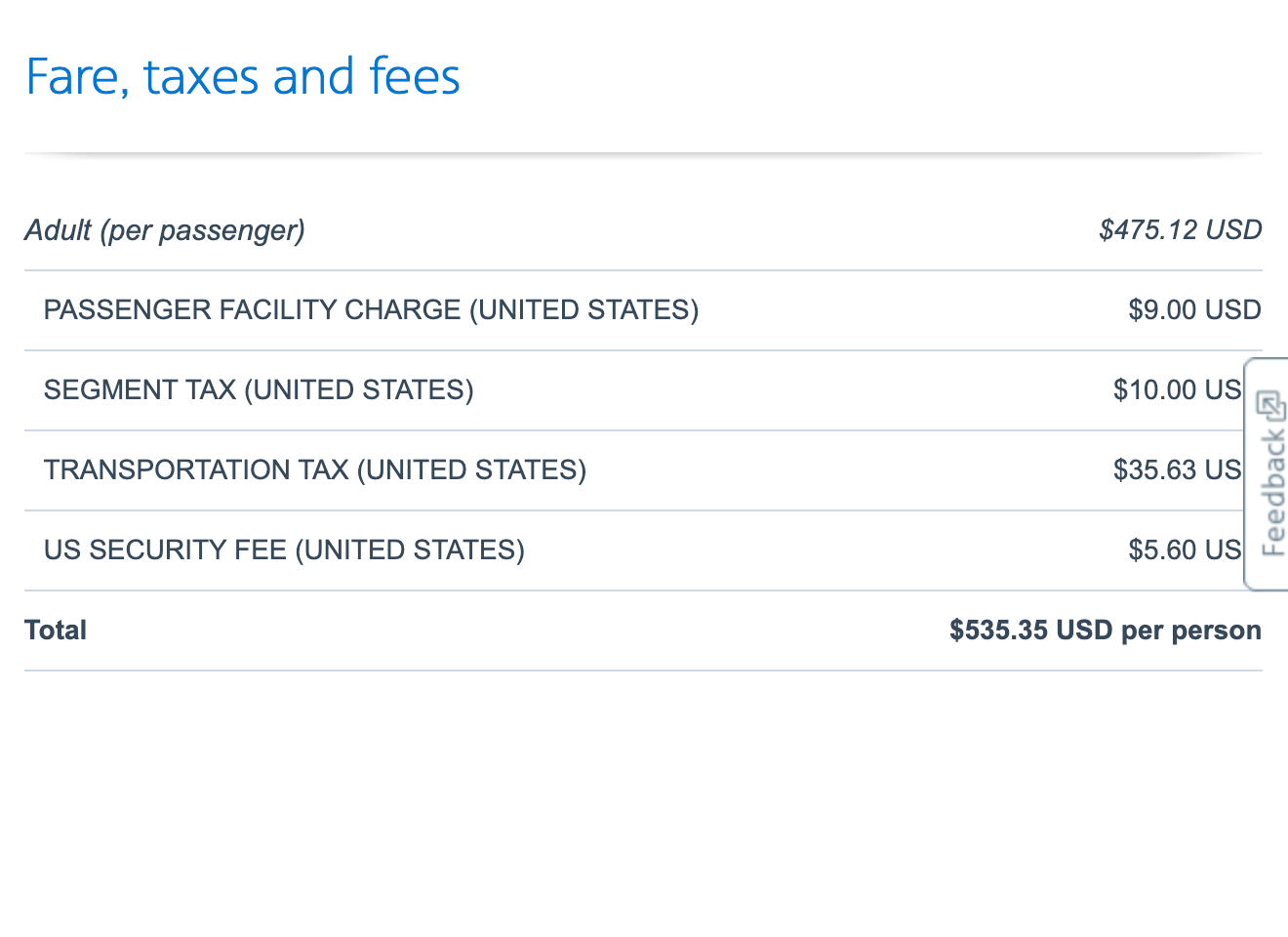Click the shadowed divider below the heading
Screen dimensions: 1288x937
(x=643, y=153)
